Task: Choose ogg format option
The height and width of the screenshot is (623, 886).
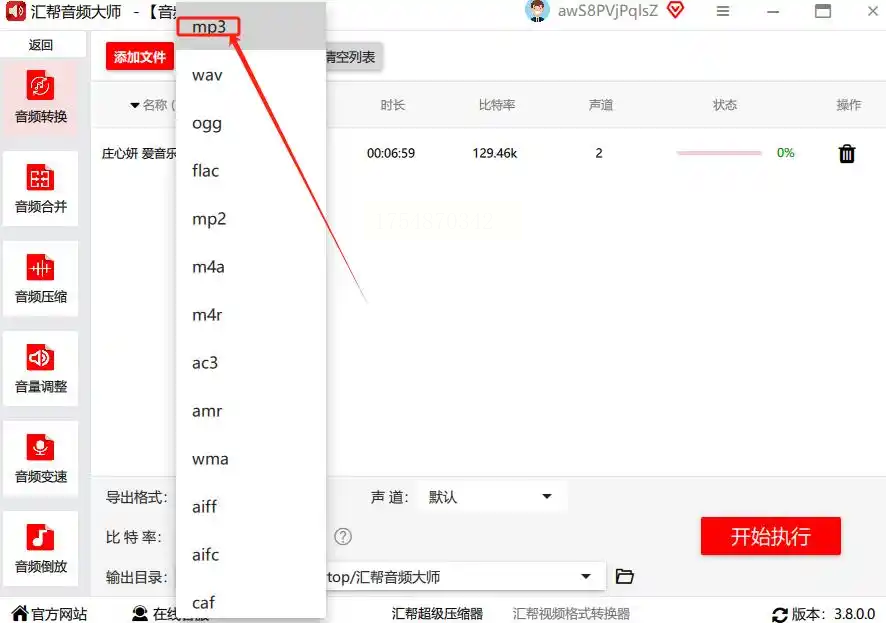Action: click(251, 123)
